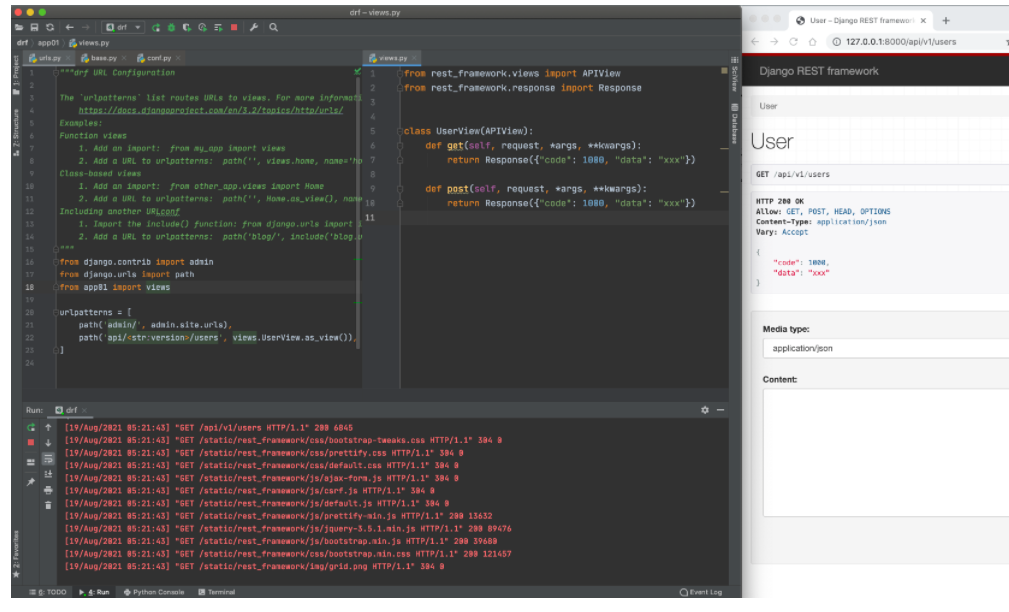The image size is (1009, 612).
Task: Run drf with coverage shield icon
Action: pyautogui.click(x=187, y=28)
